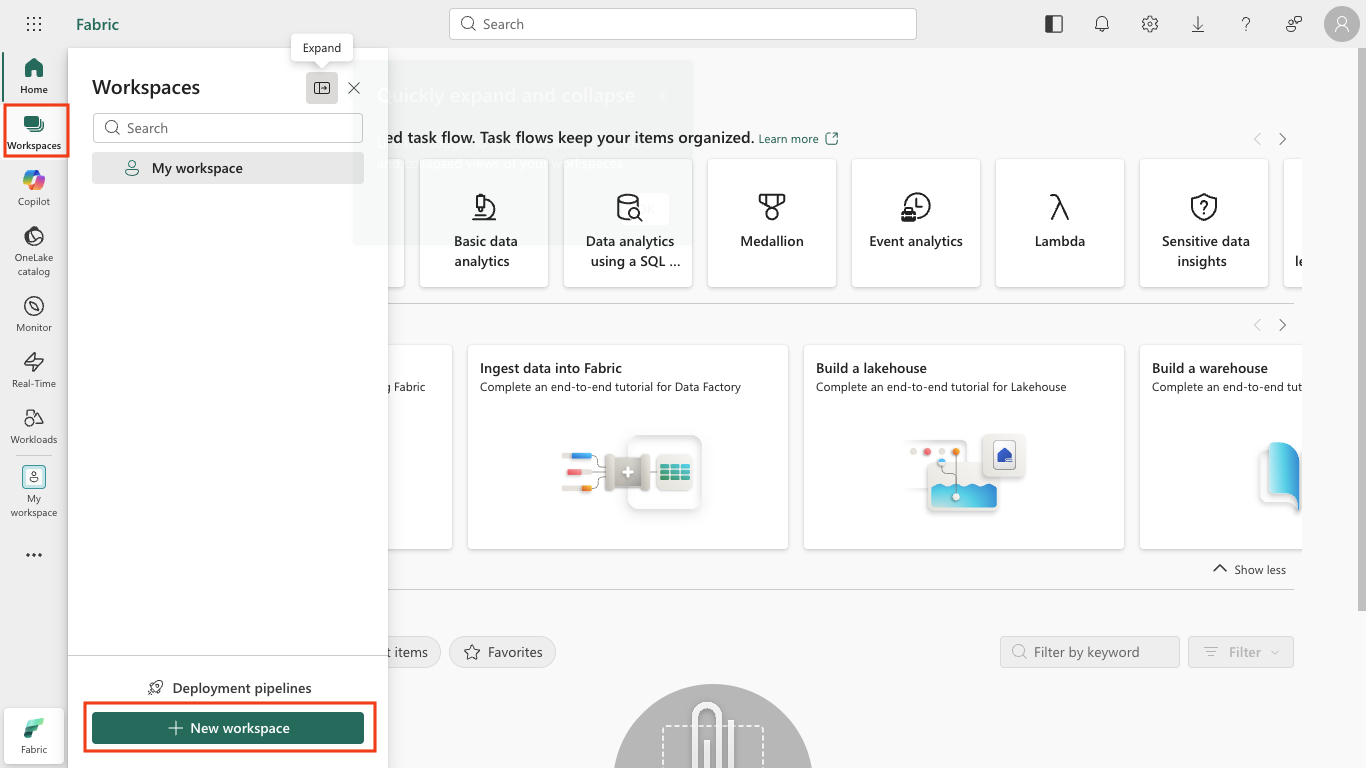Click the New workspace button
This screenshot has height=768, width=1366.
[228, 728]
